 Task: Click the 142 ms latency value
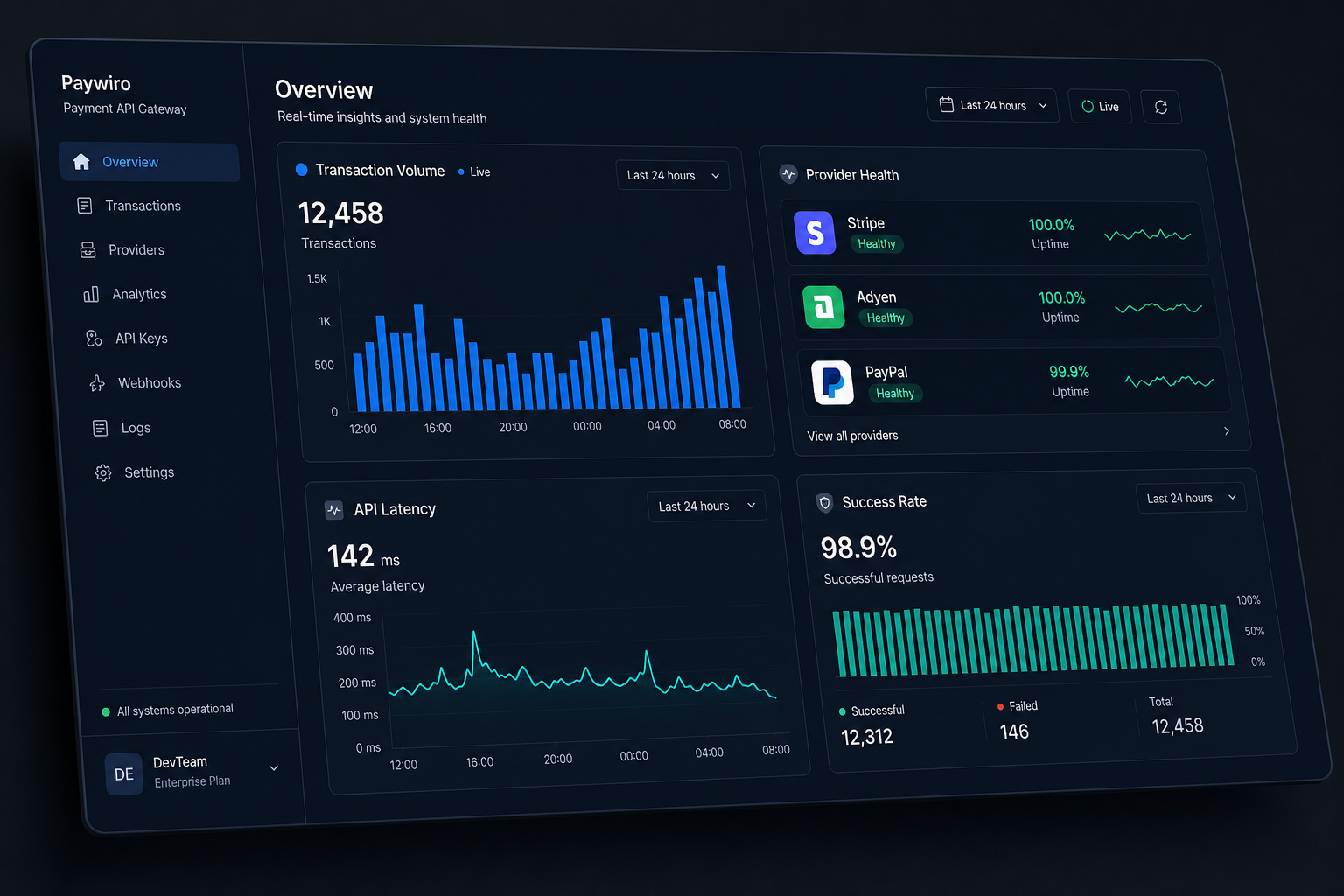(363, 556)
